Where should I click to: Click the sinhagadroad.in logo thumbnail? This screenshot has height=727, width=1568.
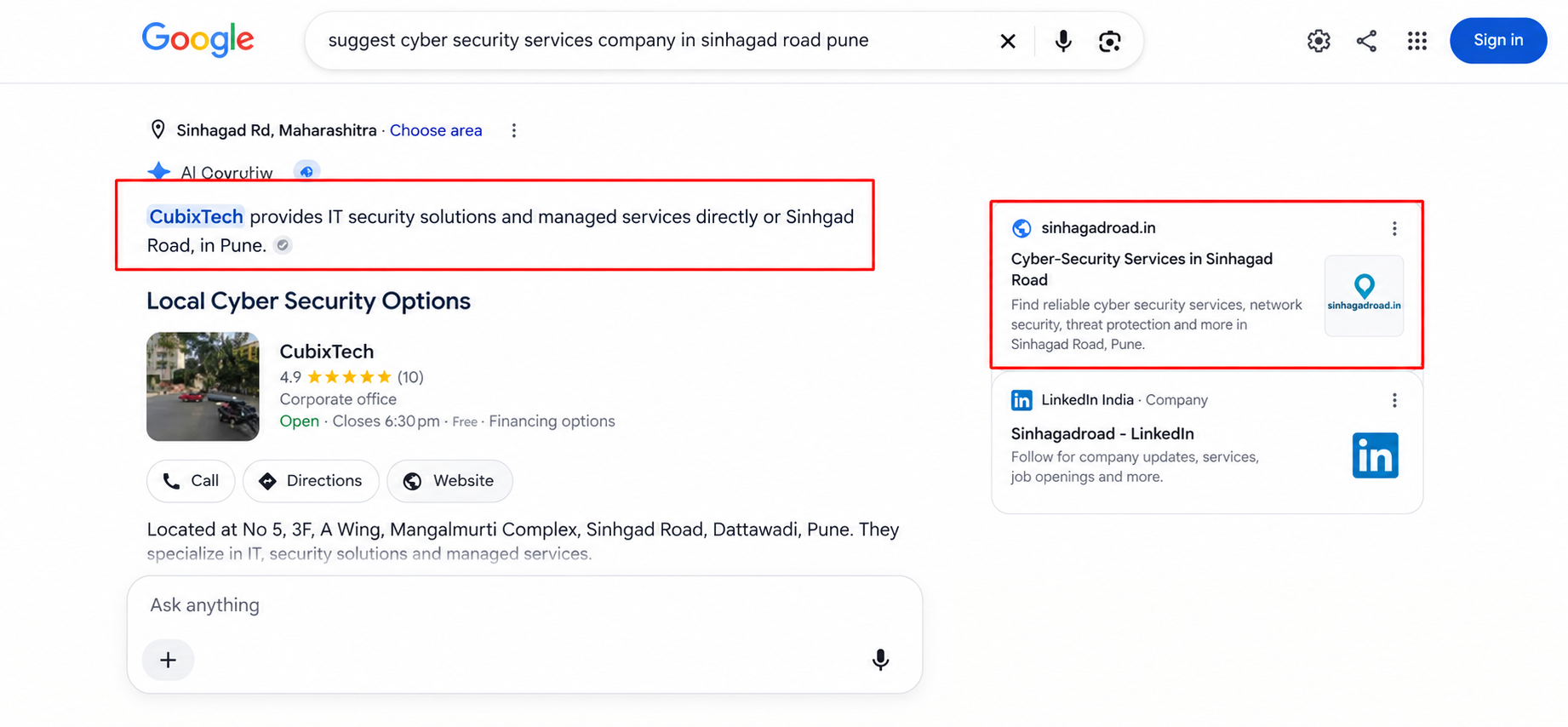pyautogui.click(x=1365, y=295)
